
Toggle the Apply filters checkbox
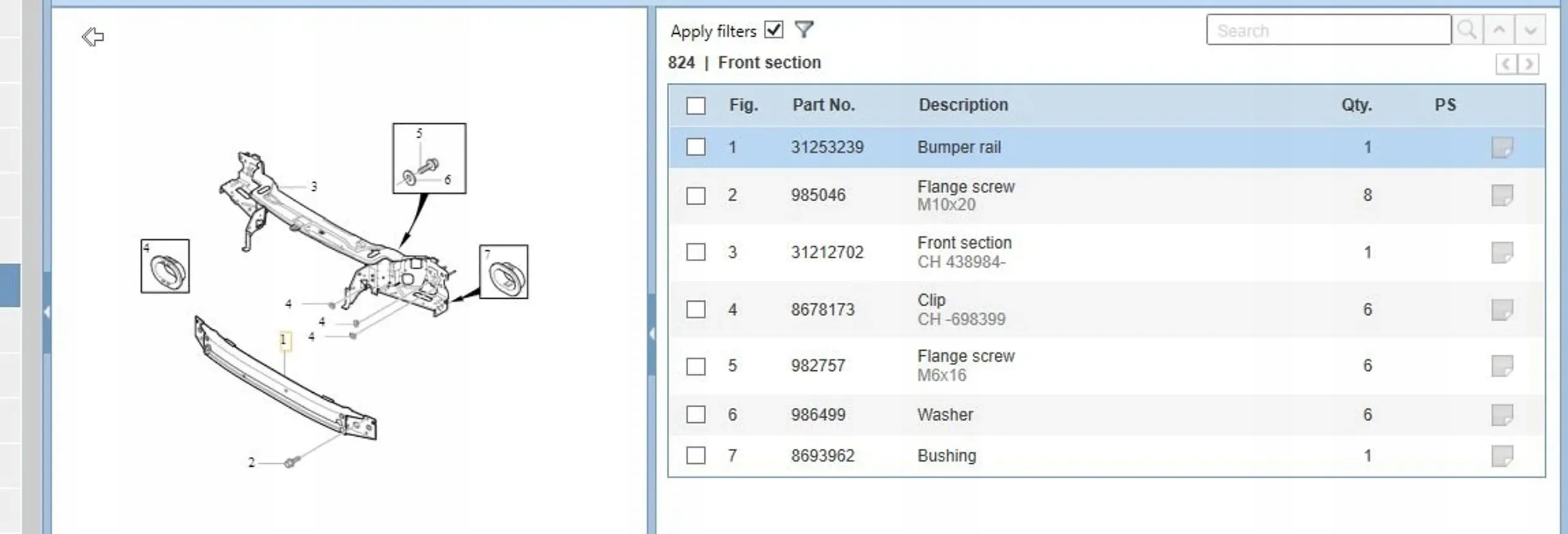(774, 30)
